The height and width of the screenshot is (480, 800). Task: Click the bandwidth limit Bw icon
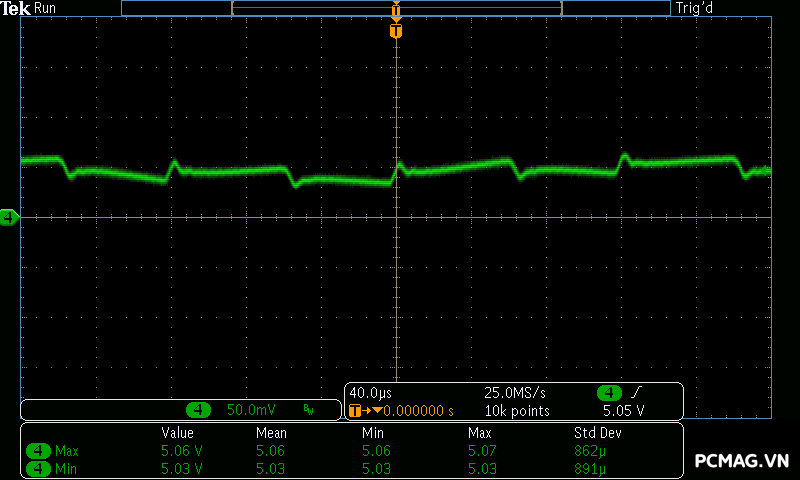308,410
